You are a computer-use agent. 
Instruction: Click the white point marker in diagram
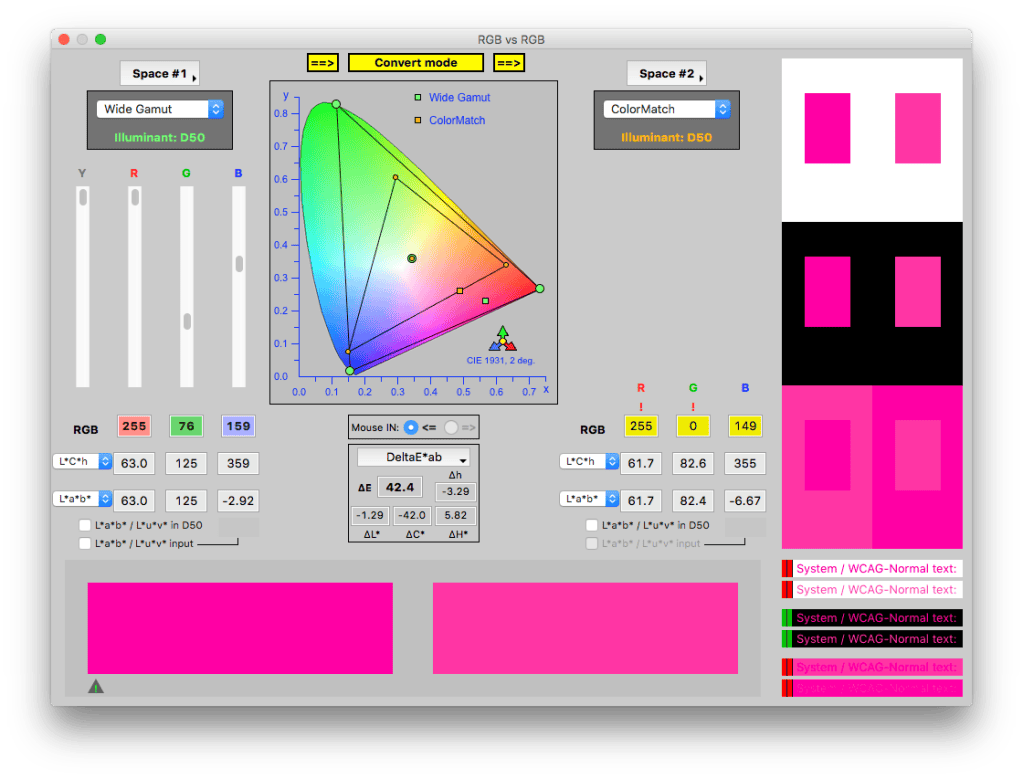coord(412,258)
